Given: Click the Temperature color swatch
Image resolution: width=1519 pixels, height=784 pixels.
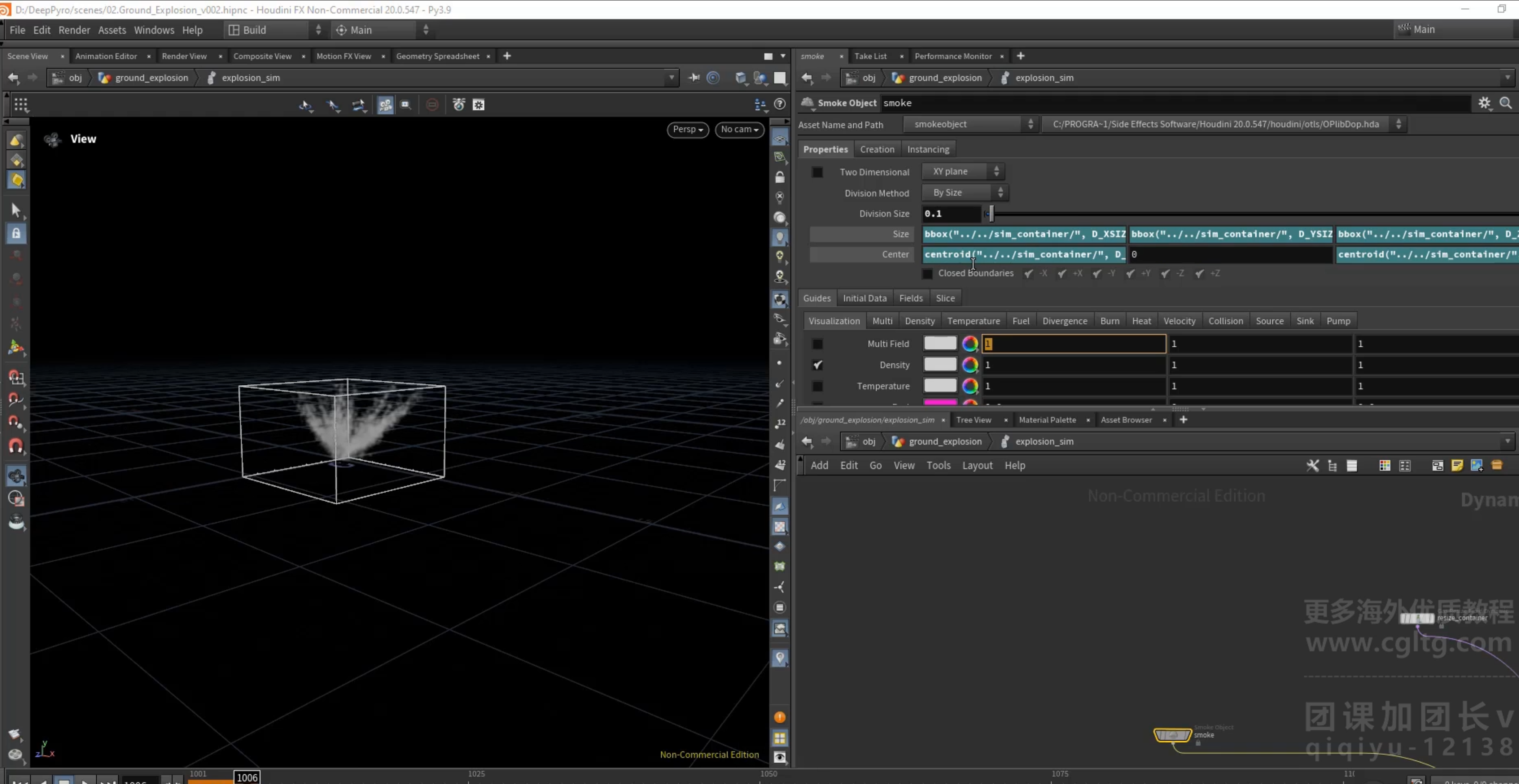Looking at the screenshot, I should tap(940, 386).
